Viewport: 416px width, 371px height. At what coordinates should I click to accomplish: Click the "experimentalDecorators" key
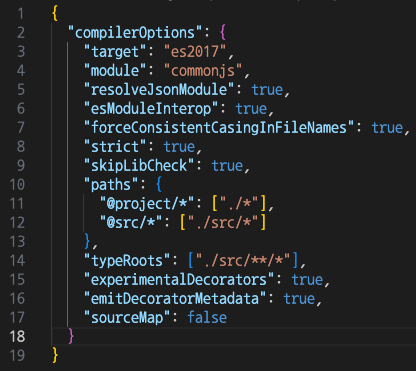click(x=179, y=280)
